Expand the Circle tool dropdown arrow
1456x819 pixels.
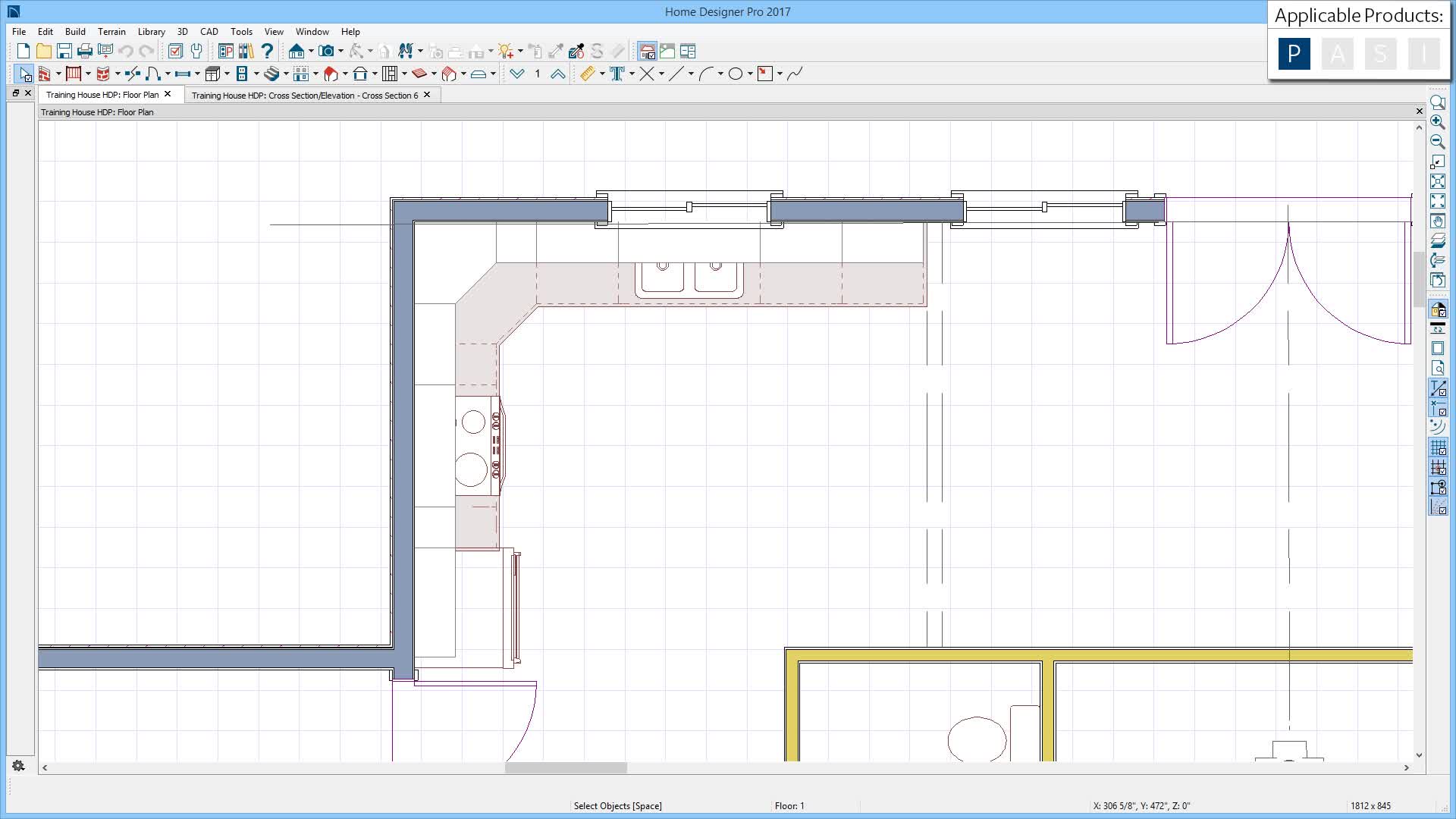tap(750, 74)
